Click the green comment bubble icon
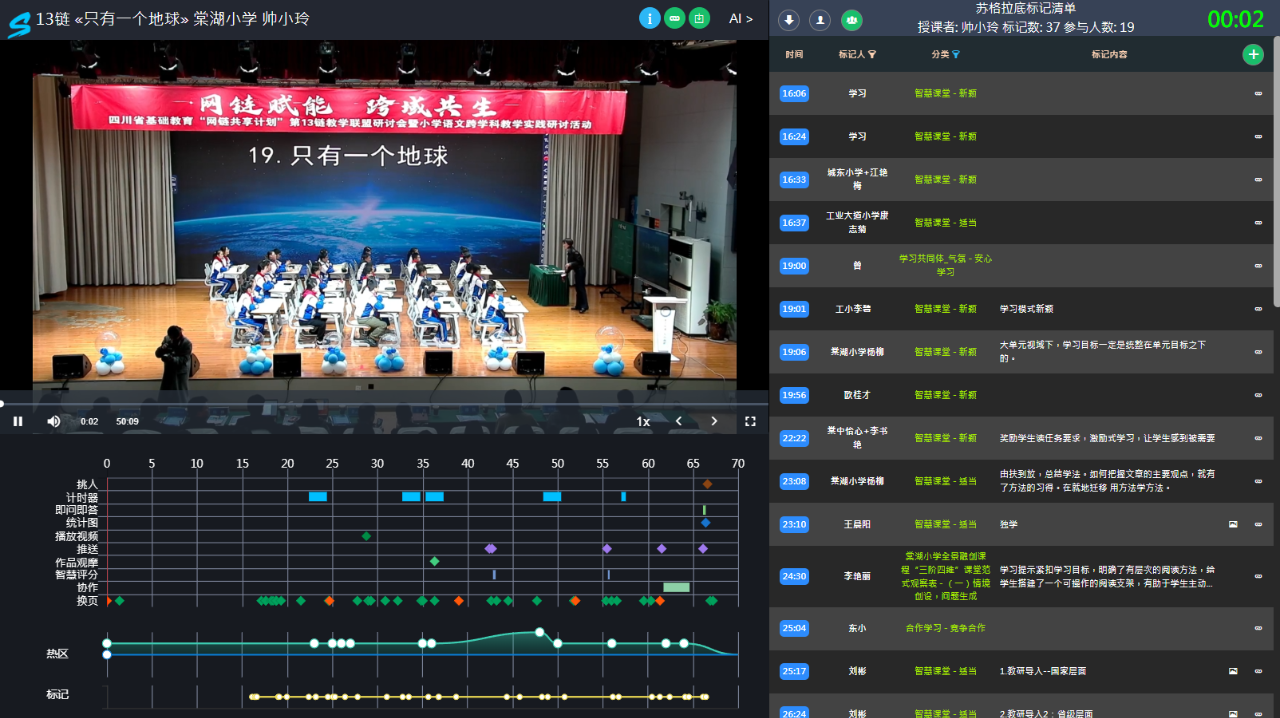Viewport: 1280px width, 718px height. pos(675,18)
